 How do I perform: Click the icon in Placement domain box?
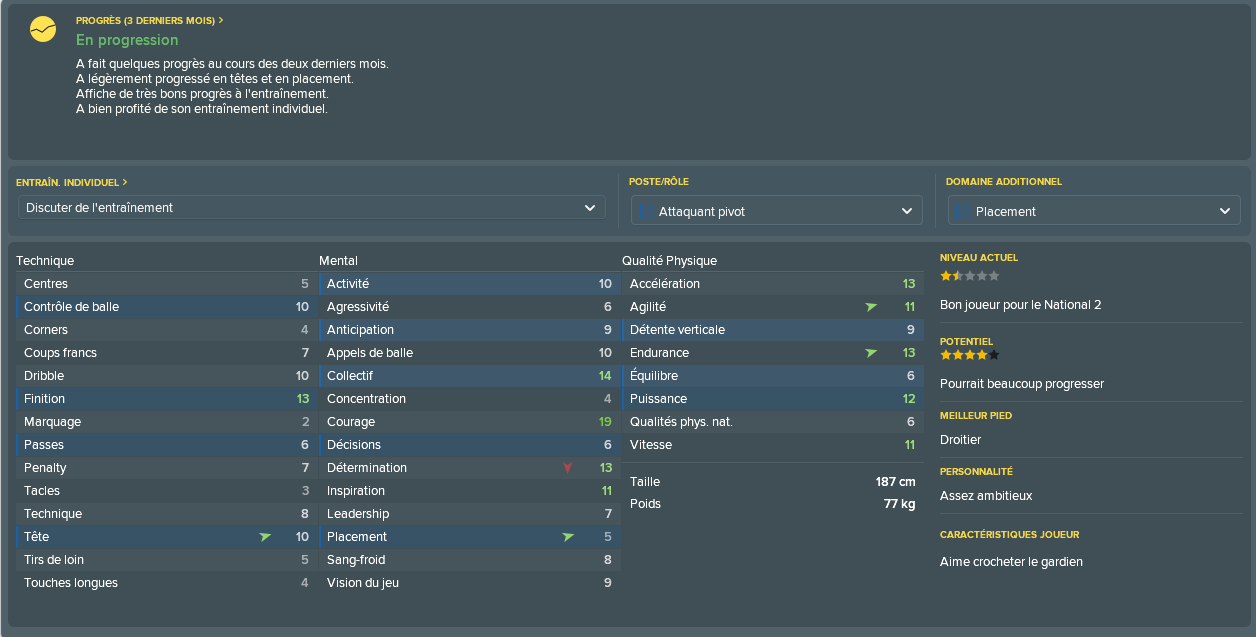(x=963, y=211)
